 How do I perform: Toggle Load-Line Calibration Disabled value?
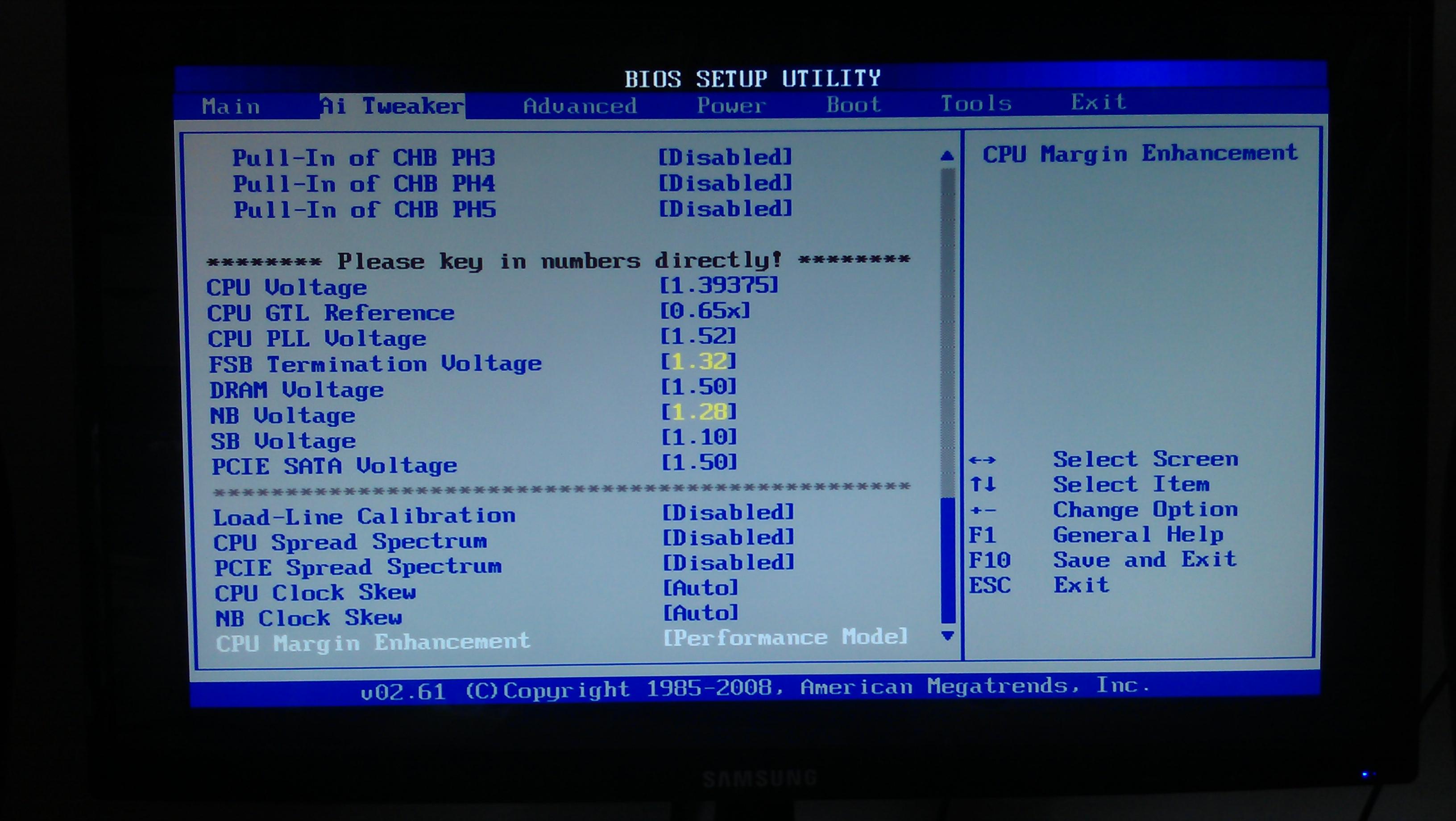pos(728,513)
